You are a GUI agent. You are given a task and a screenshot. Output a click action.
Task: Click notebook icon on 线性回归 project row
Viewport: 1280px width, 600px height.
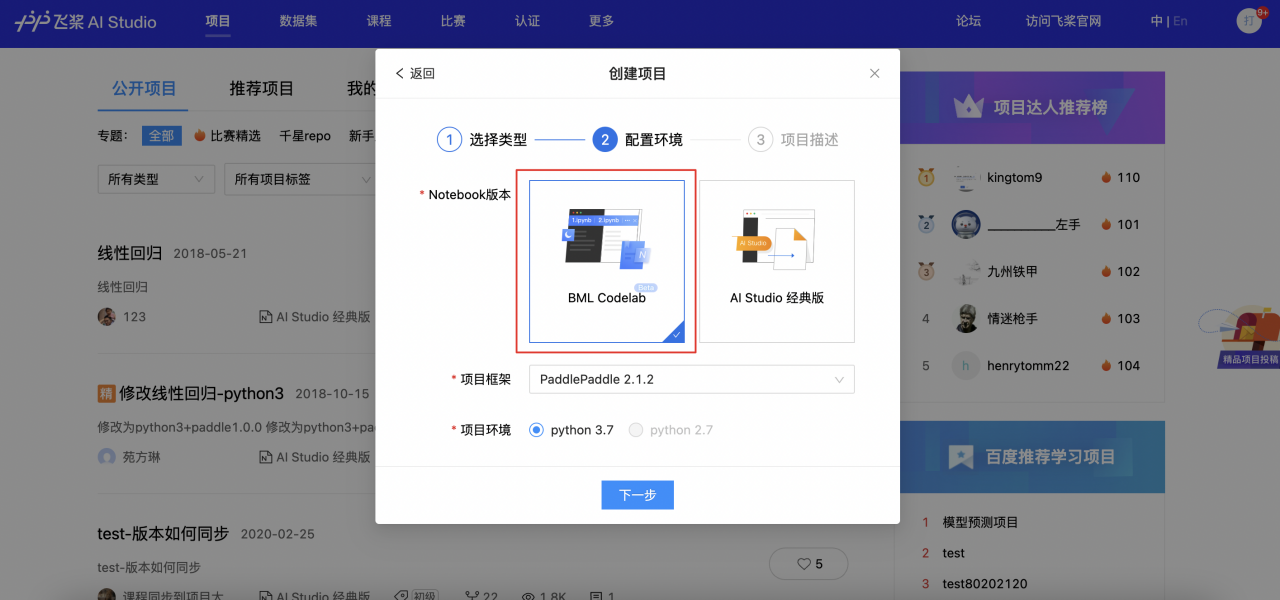265,317
